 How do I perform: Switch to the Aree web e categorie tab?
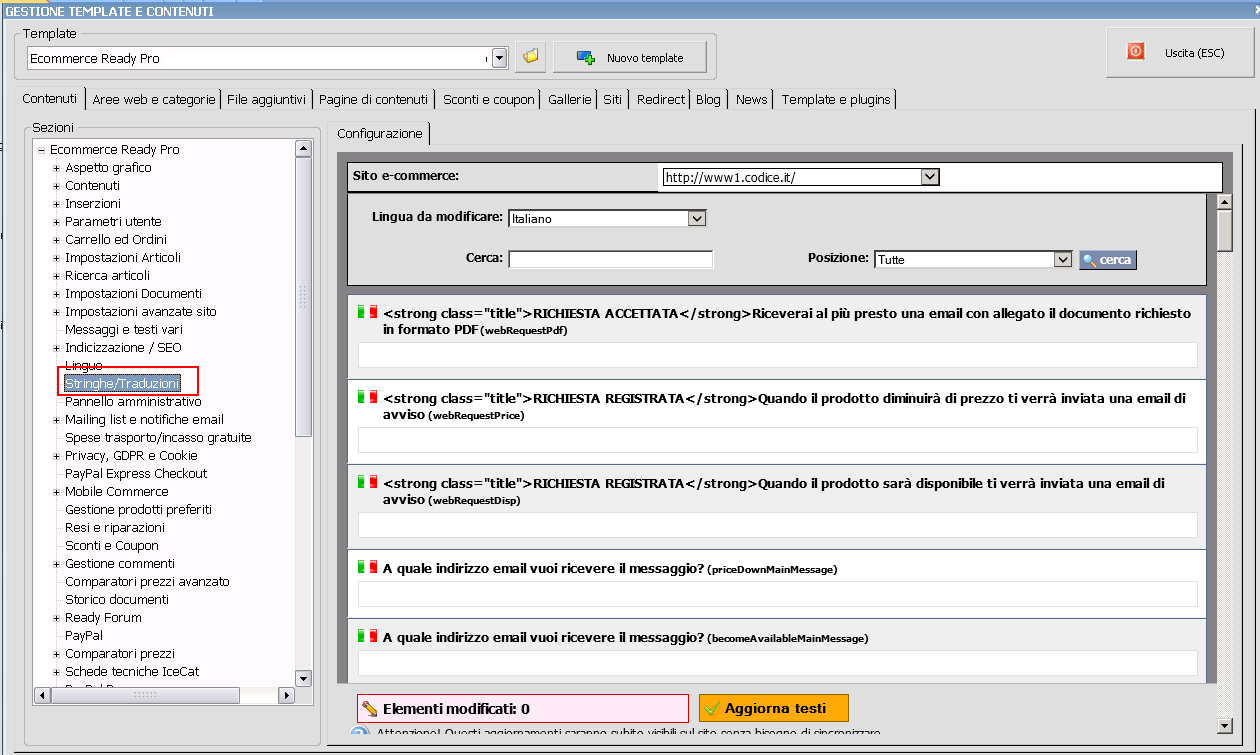tap(153, 99)
